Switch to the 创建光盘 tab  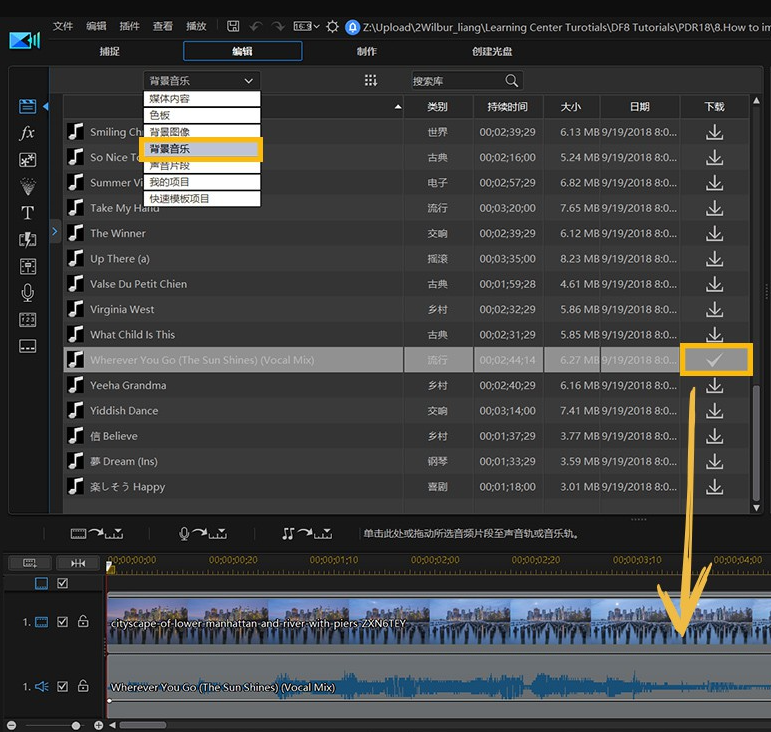click(x=492, y=51)
